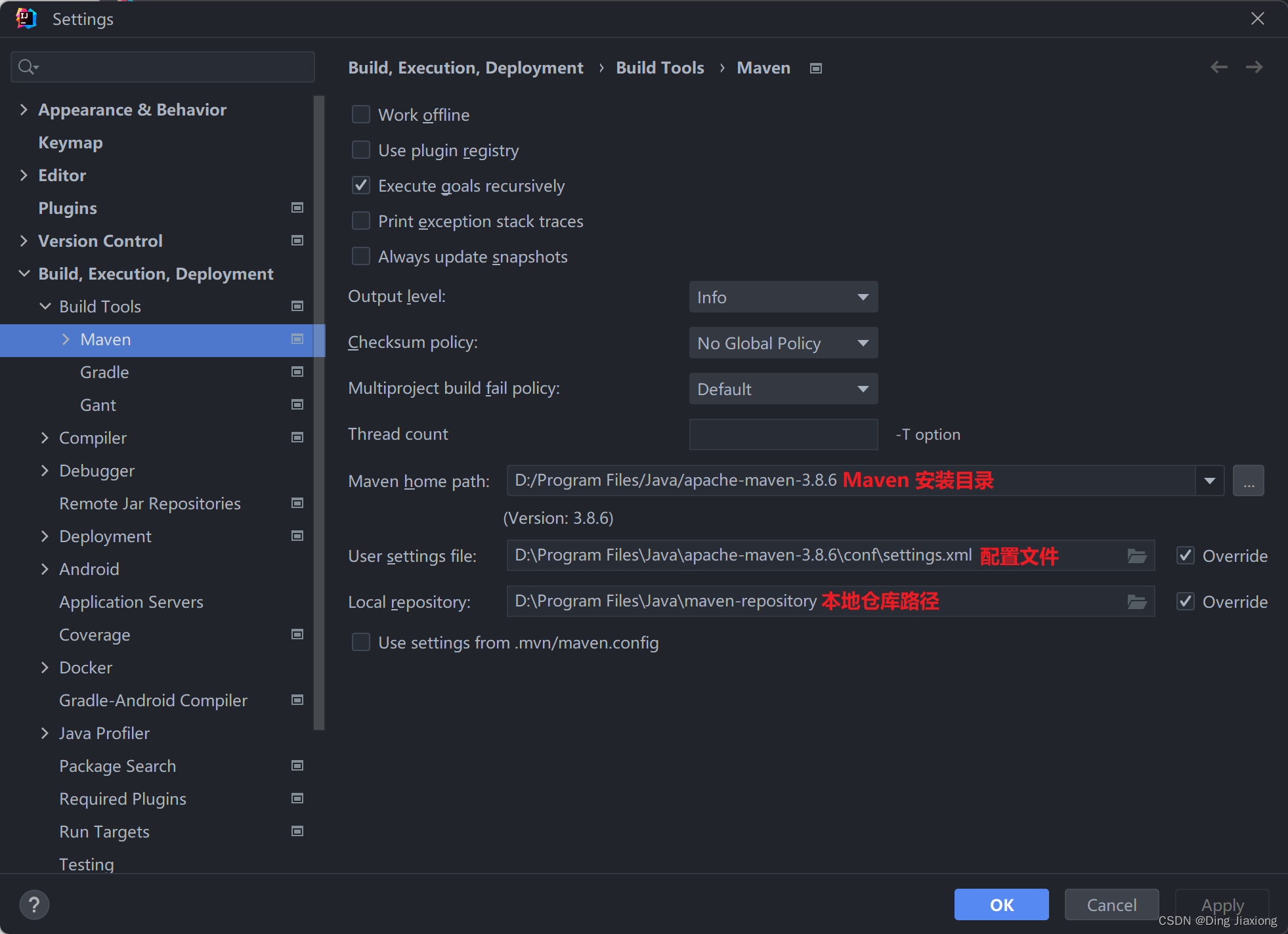Viewport: 1288px width, 934px height.
Task: Expand the Build Execution Deployment section
Action: tap(22, 273)
